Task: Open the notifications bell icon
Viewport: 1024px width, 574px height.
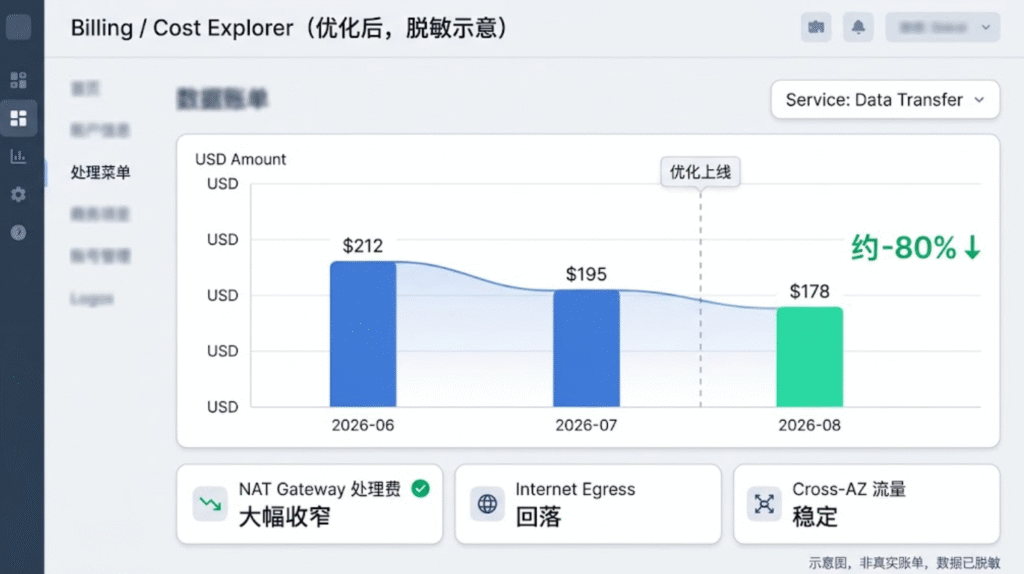Action: [858, 27]
